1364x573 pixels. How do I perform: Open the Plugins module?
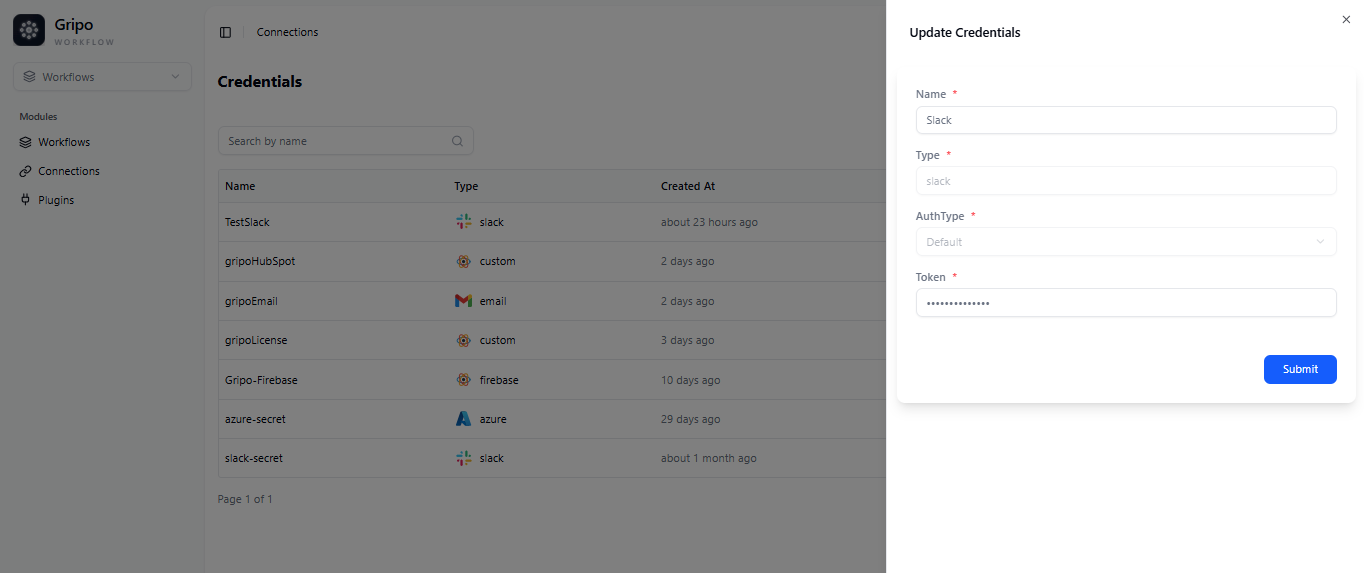56,200
